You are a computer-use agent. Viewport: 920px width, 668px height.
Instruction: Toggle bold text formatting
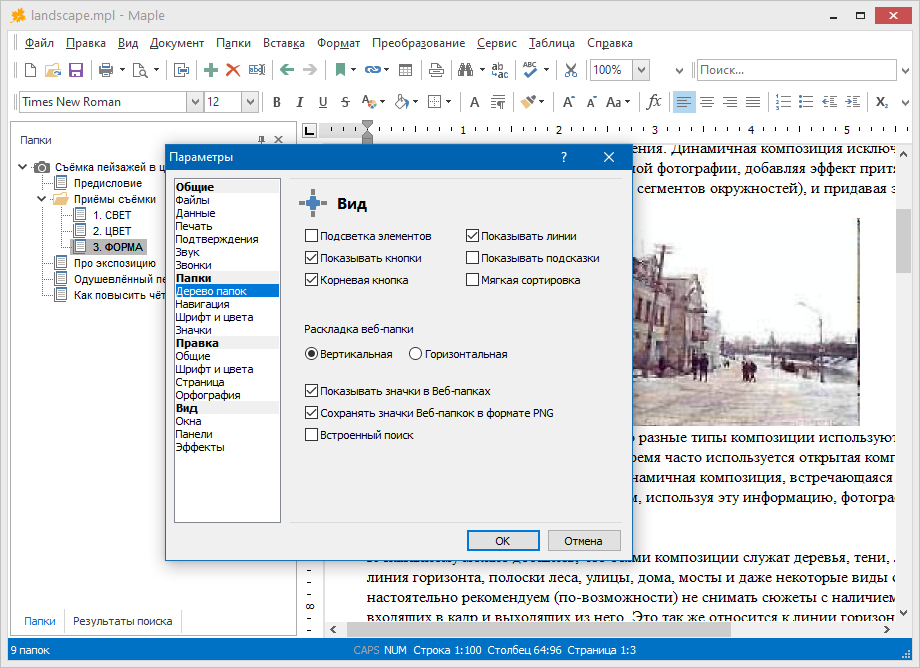(276, 102)
